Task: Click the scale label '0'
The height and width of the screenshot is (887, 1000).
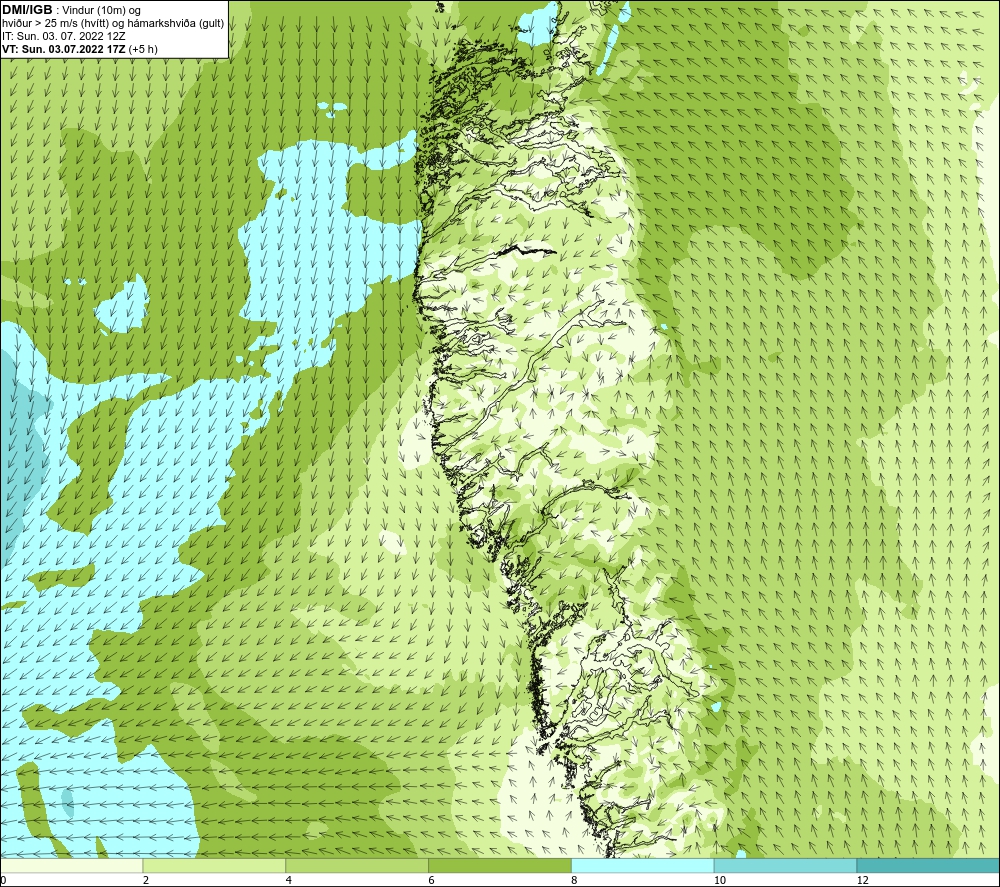Action: point(3,880)
